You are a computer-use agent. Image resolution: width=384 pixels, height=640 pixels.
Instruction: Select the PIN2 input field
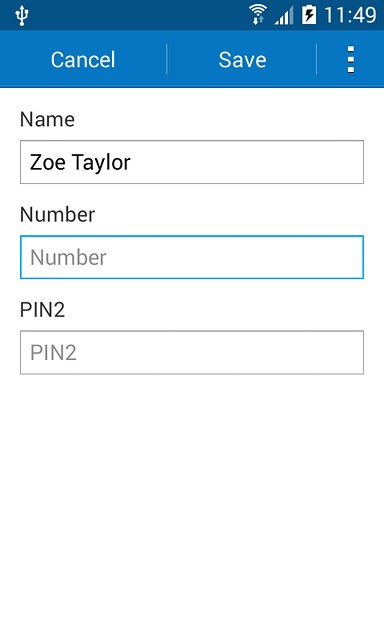192,352
